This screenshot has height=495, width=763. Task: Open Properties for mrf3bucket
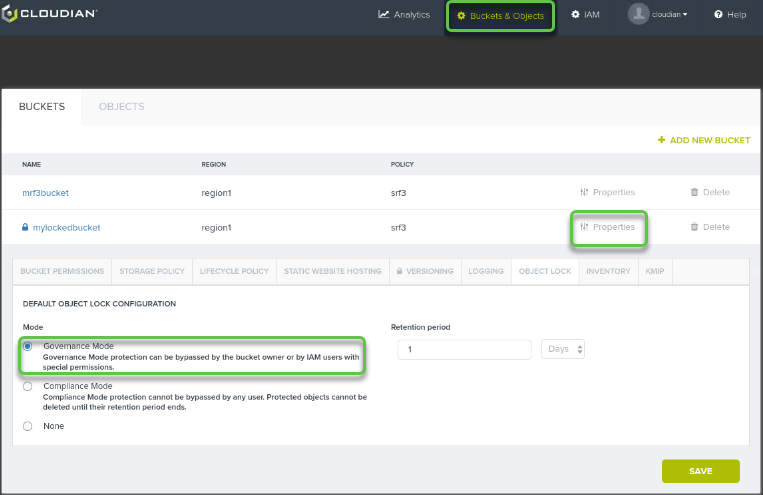[x=608, y=192]
